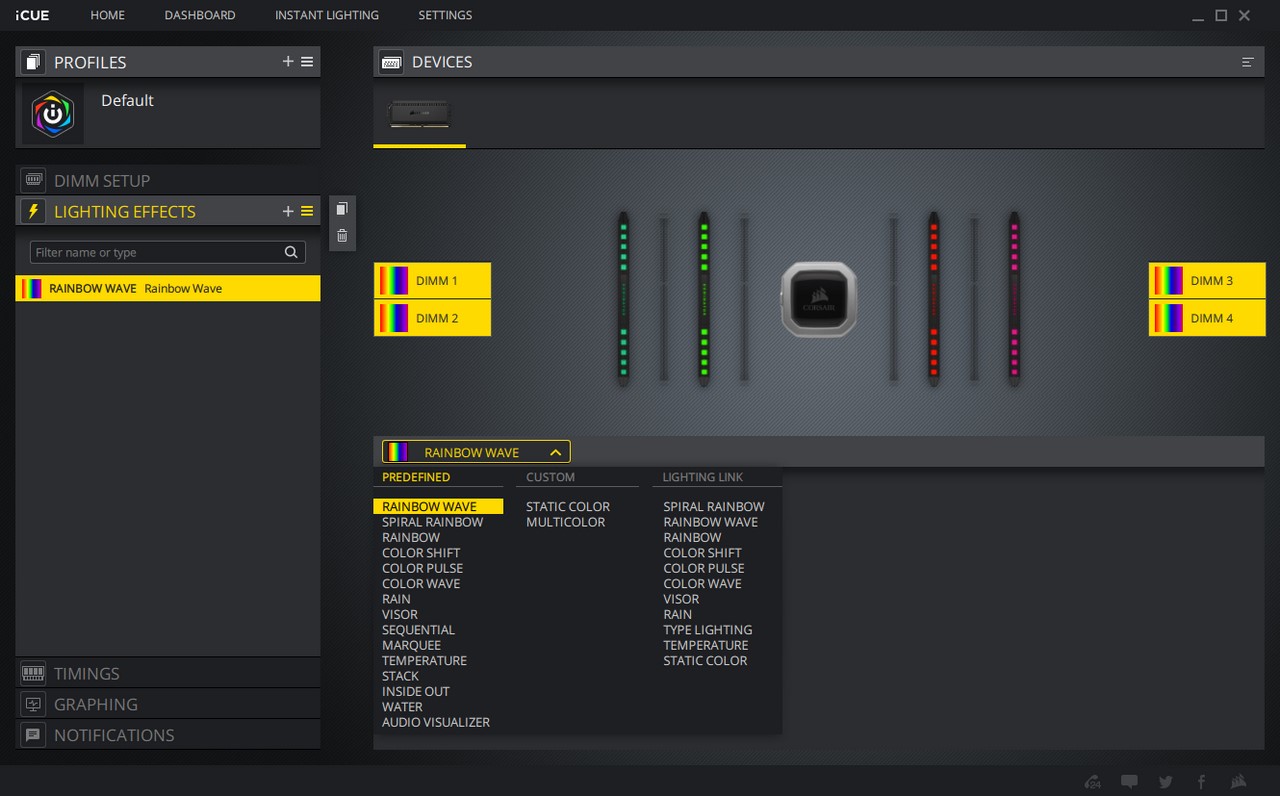Click the Profiles panel header icon
The image size is (1280, 796).
(x=33, y=62)
